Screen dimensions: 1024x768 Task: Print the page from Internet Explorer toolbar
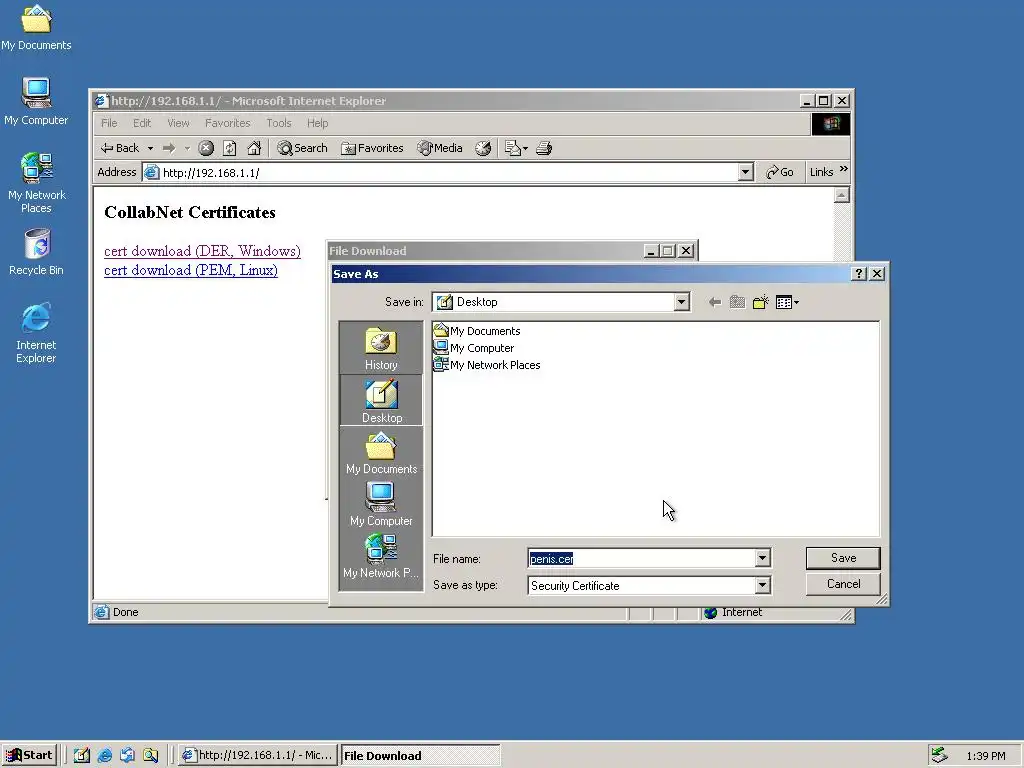[544, 148]
